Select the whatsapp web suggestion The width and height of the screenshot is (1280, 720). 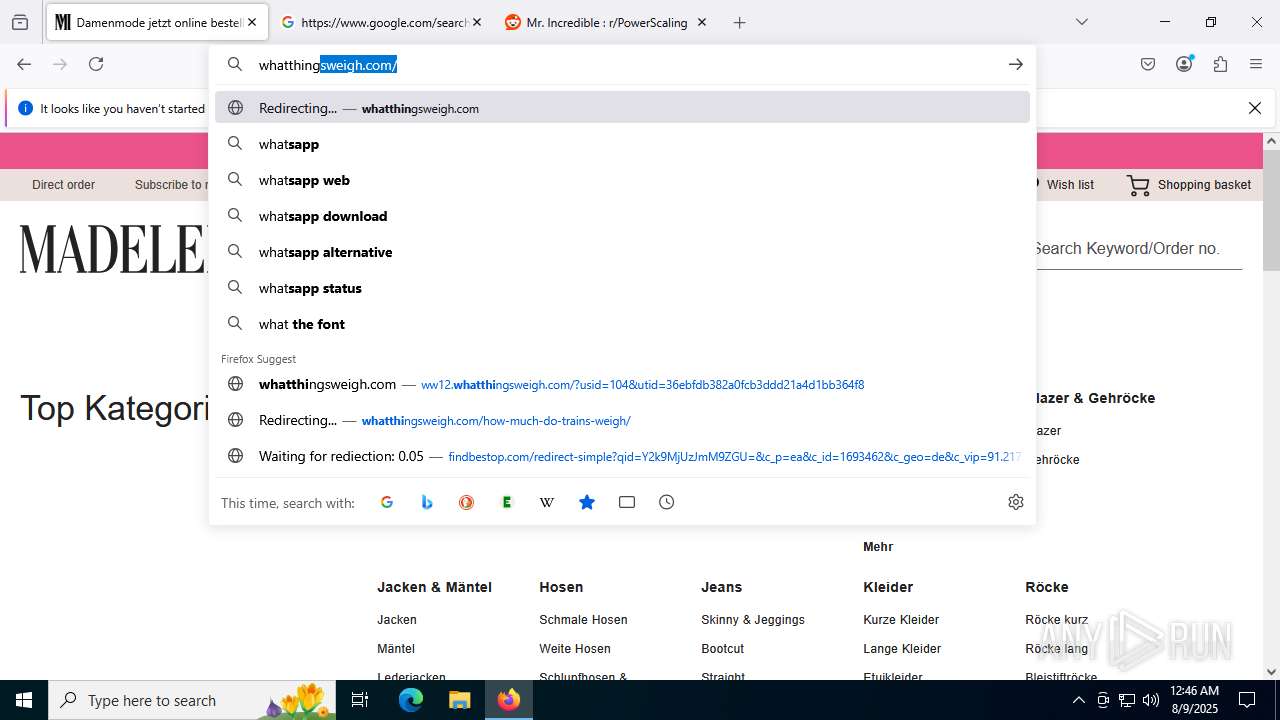[x=622, y=180]
